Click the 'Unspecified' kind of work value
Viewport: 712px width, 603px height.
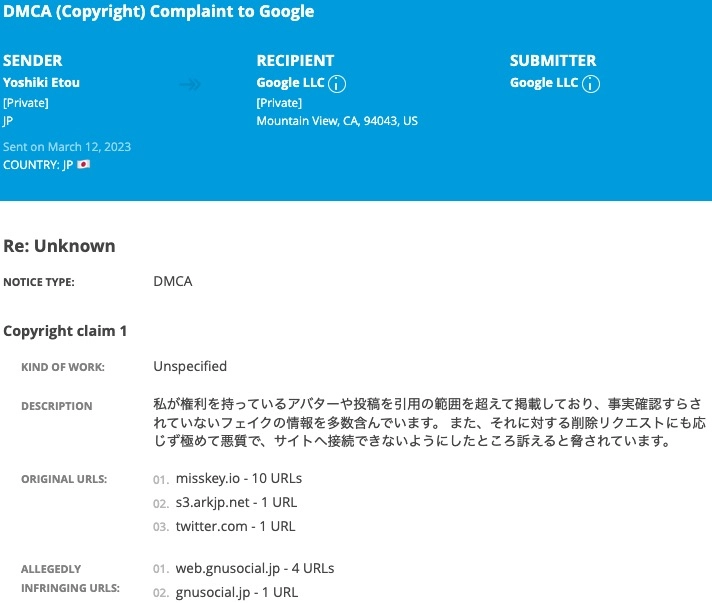coord(190,366)
